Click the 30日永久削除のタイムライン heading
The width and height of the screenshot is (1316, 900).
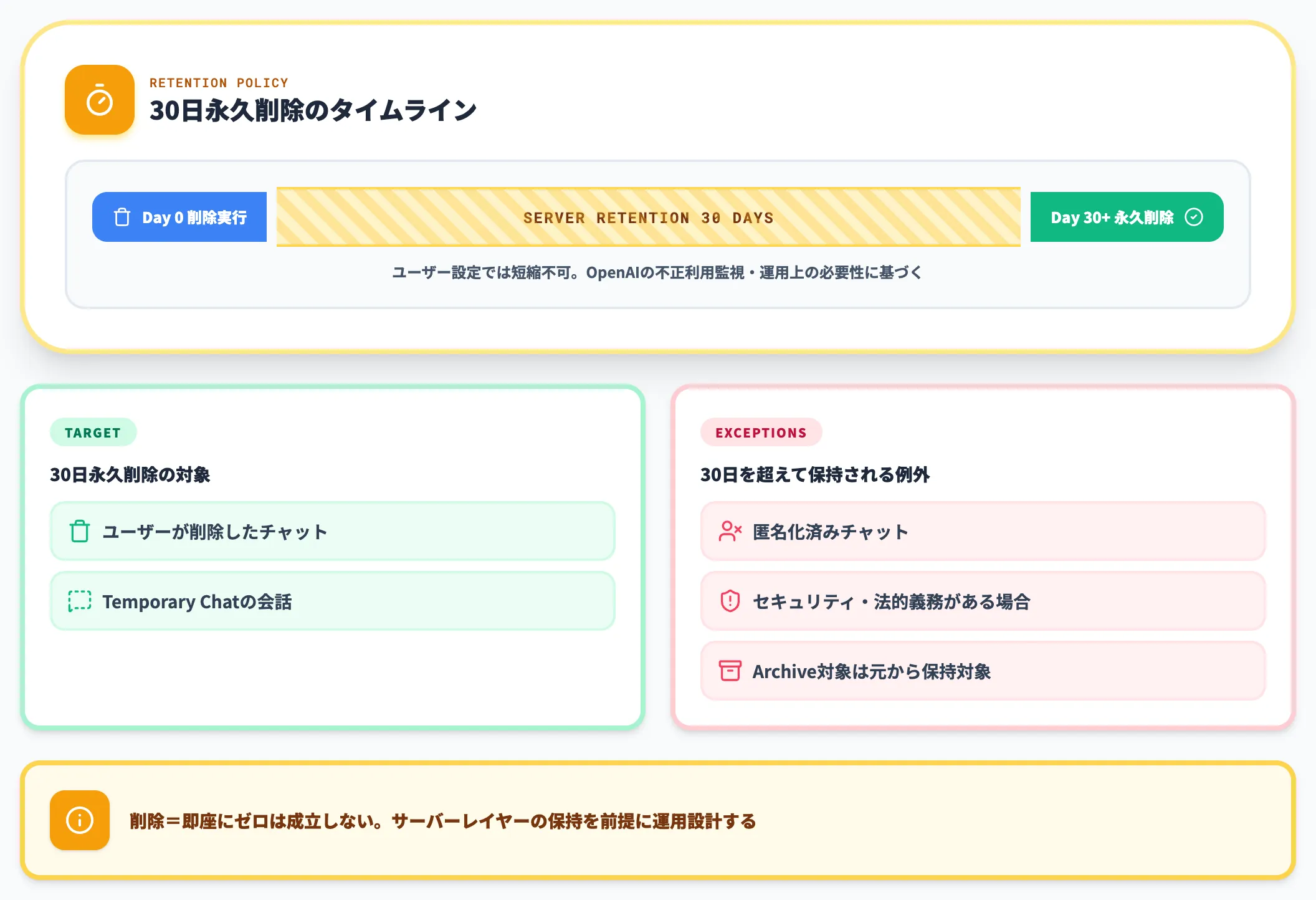[x=313, y=110]
